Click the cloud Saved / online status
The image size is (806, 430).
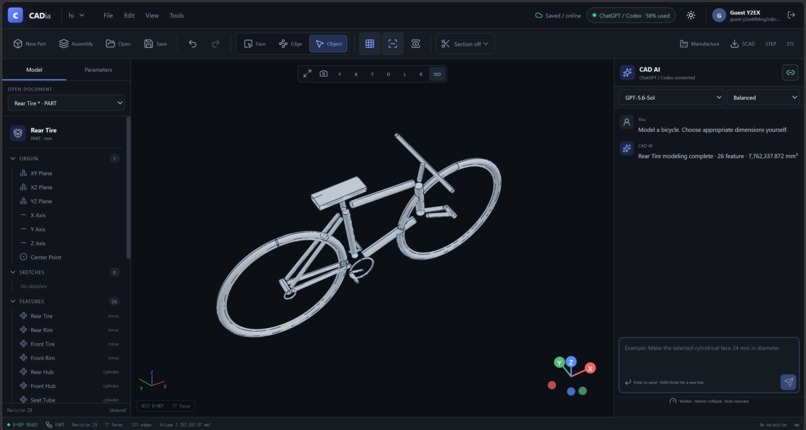click(558, 15)
